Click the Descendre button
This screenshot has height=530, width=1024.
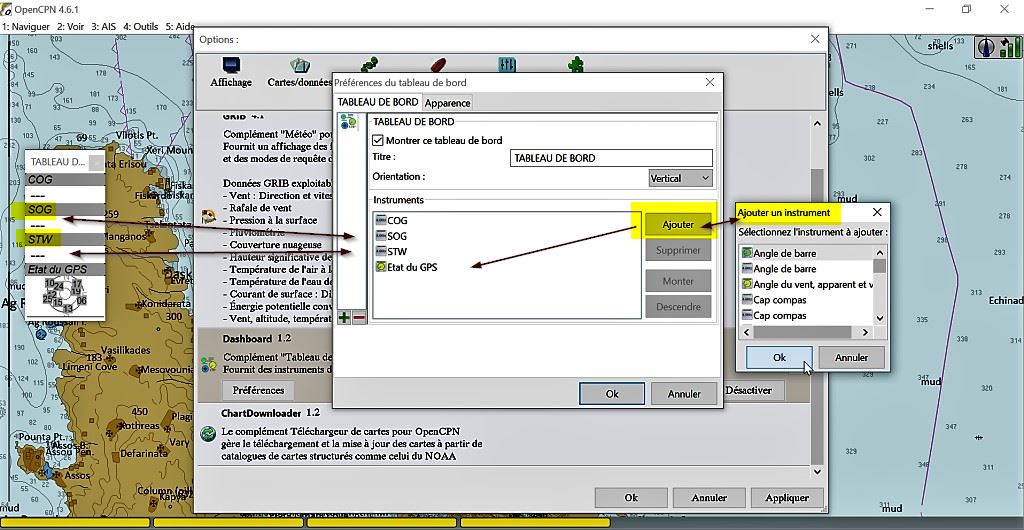click(x=678, y=307)
